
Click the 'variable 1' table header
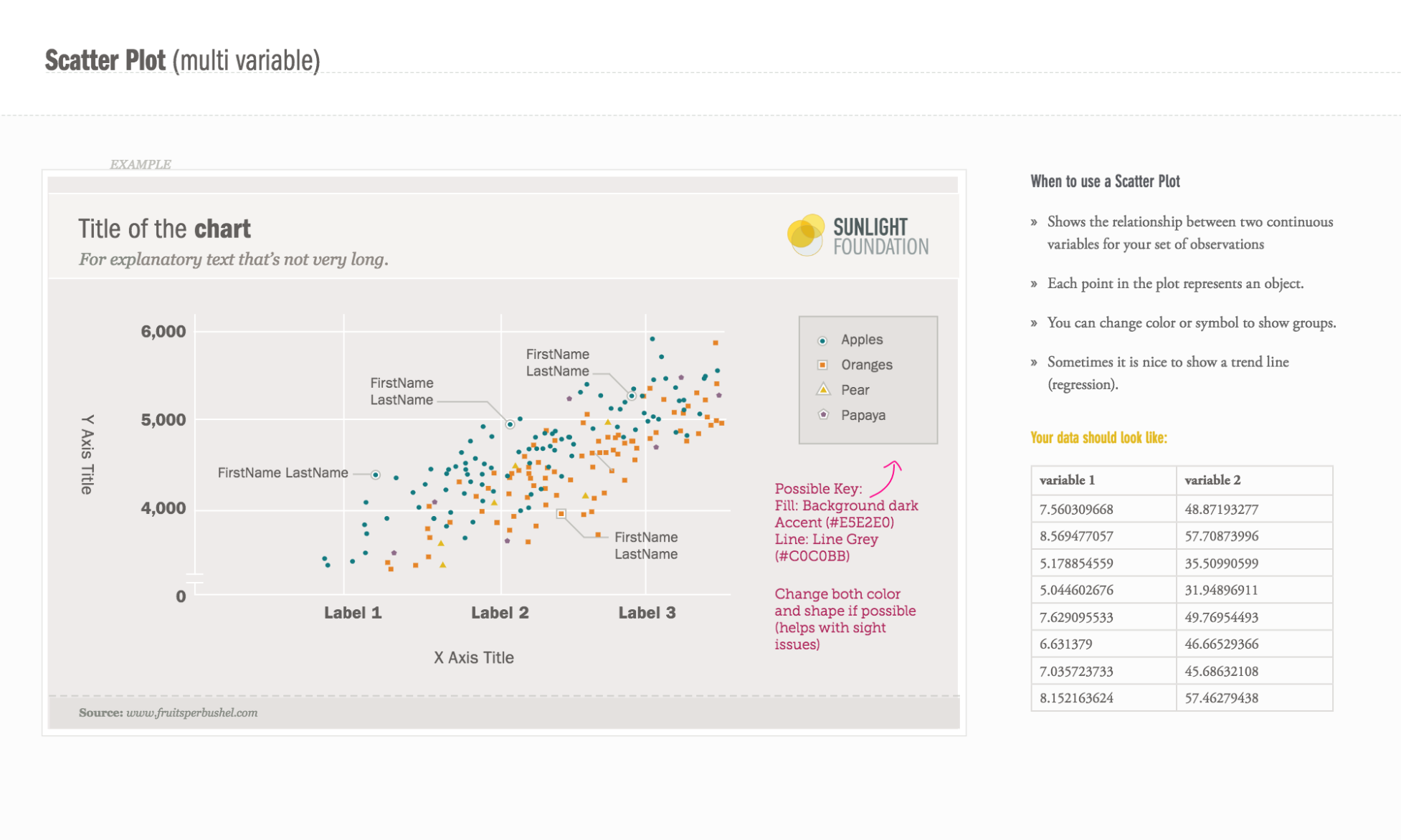pos(1067,480)
